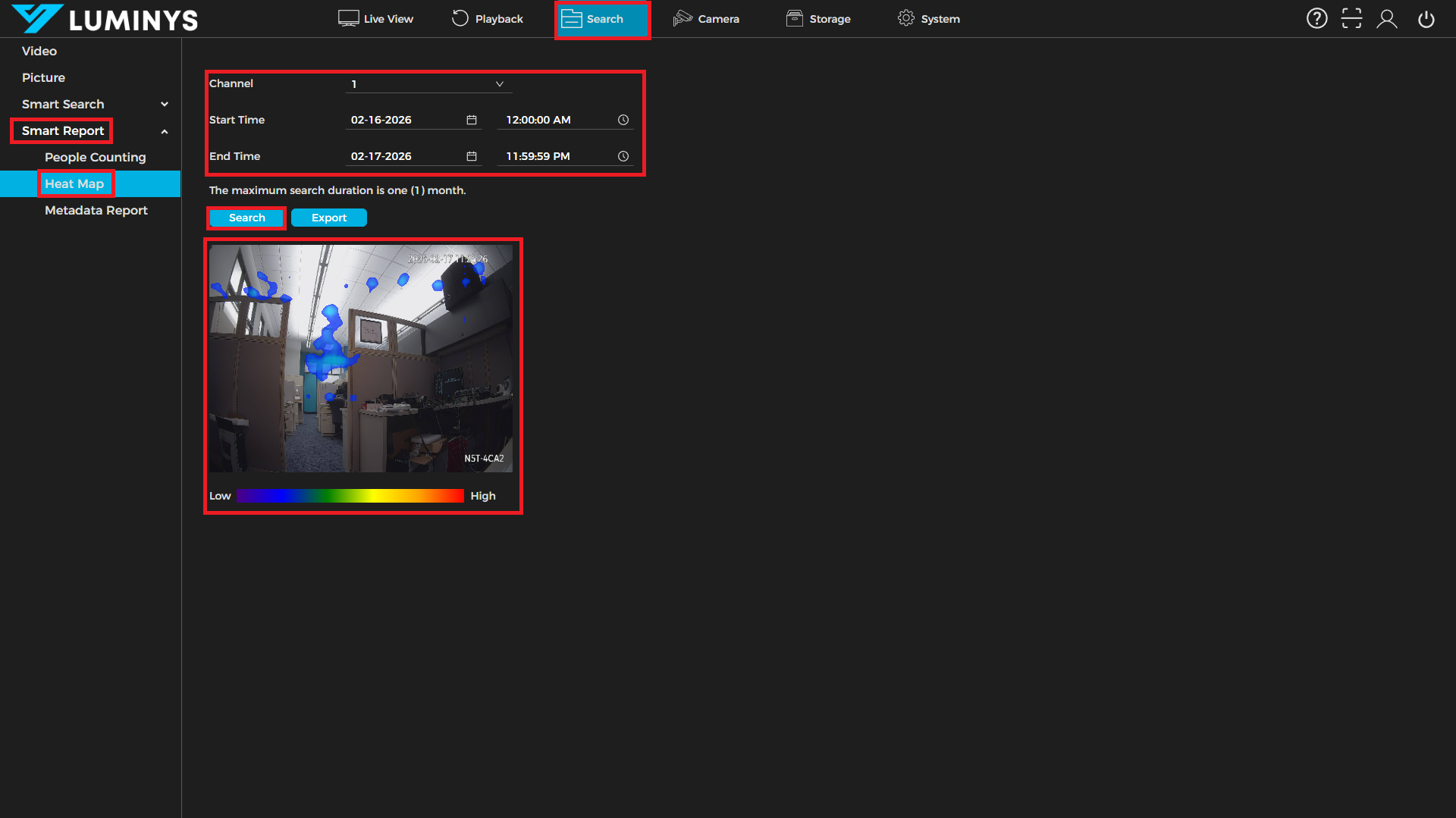The image size is (1456, 818).
Task: Collapse the Smart Report section
Action: [x=165, y=131]
